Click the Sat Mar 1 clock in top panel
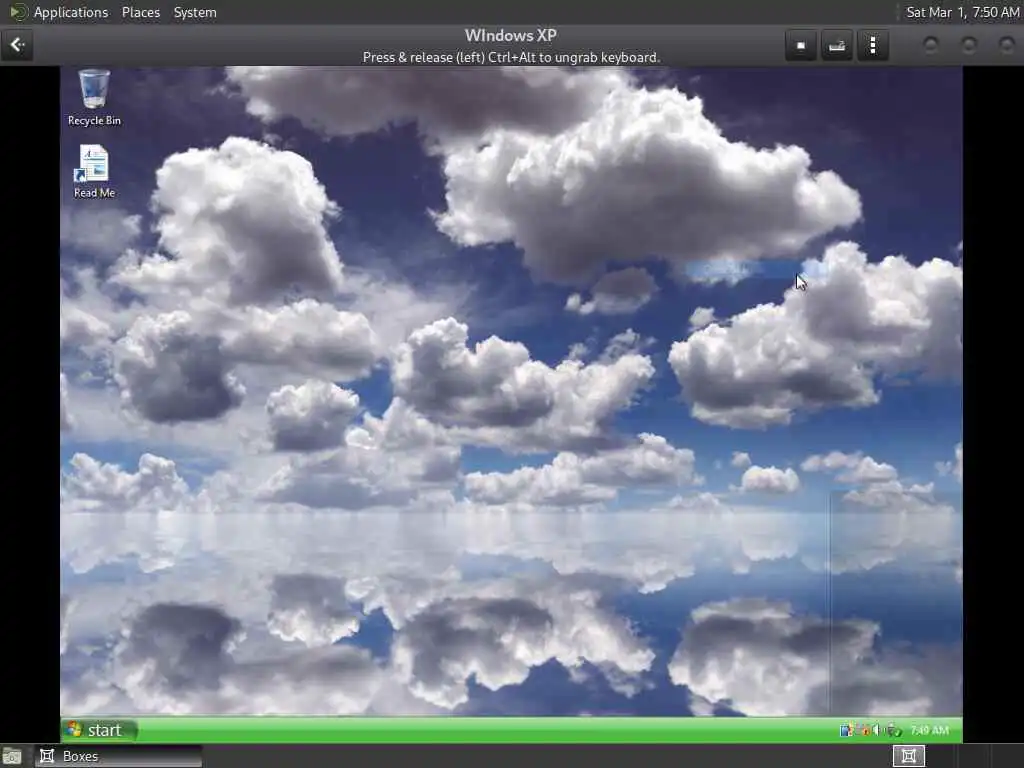 tap(962, 12)
